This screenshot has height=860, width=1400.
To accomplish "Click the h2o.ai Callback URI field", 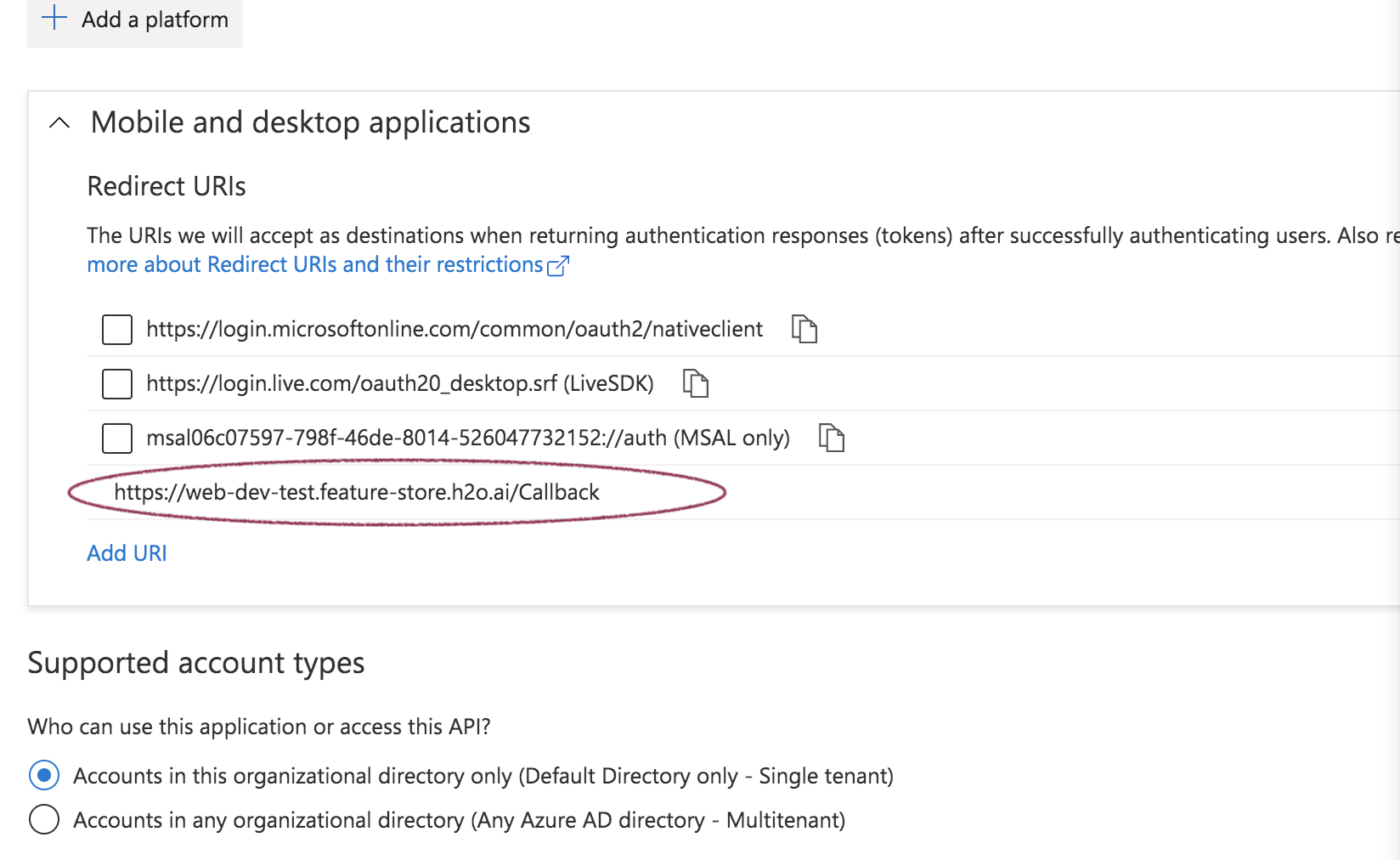I will (357, 493).
